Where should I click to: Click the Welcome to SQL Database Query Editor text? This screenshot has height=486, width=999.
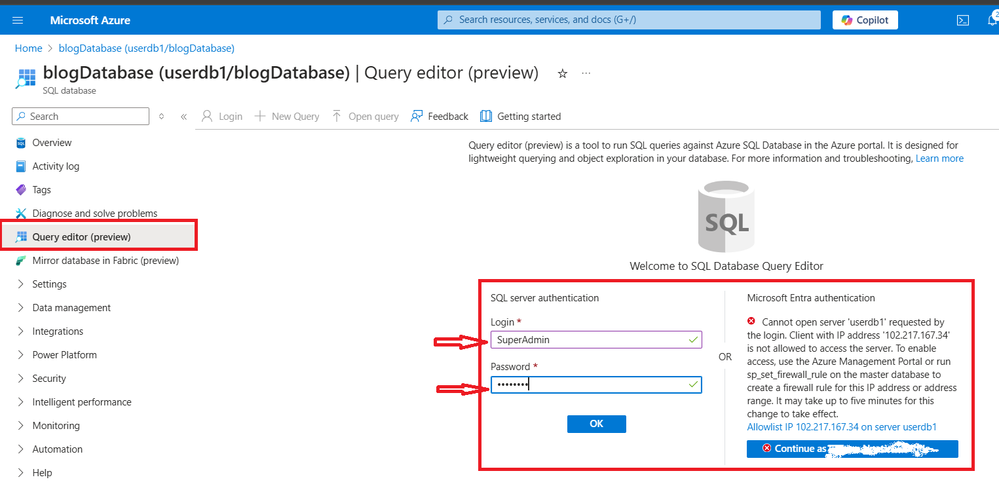pyautogui.click(x=726, y=266)
